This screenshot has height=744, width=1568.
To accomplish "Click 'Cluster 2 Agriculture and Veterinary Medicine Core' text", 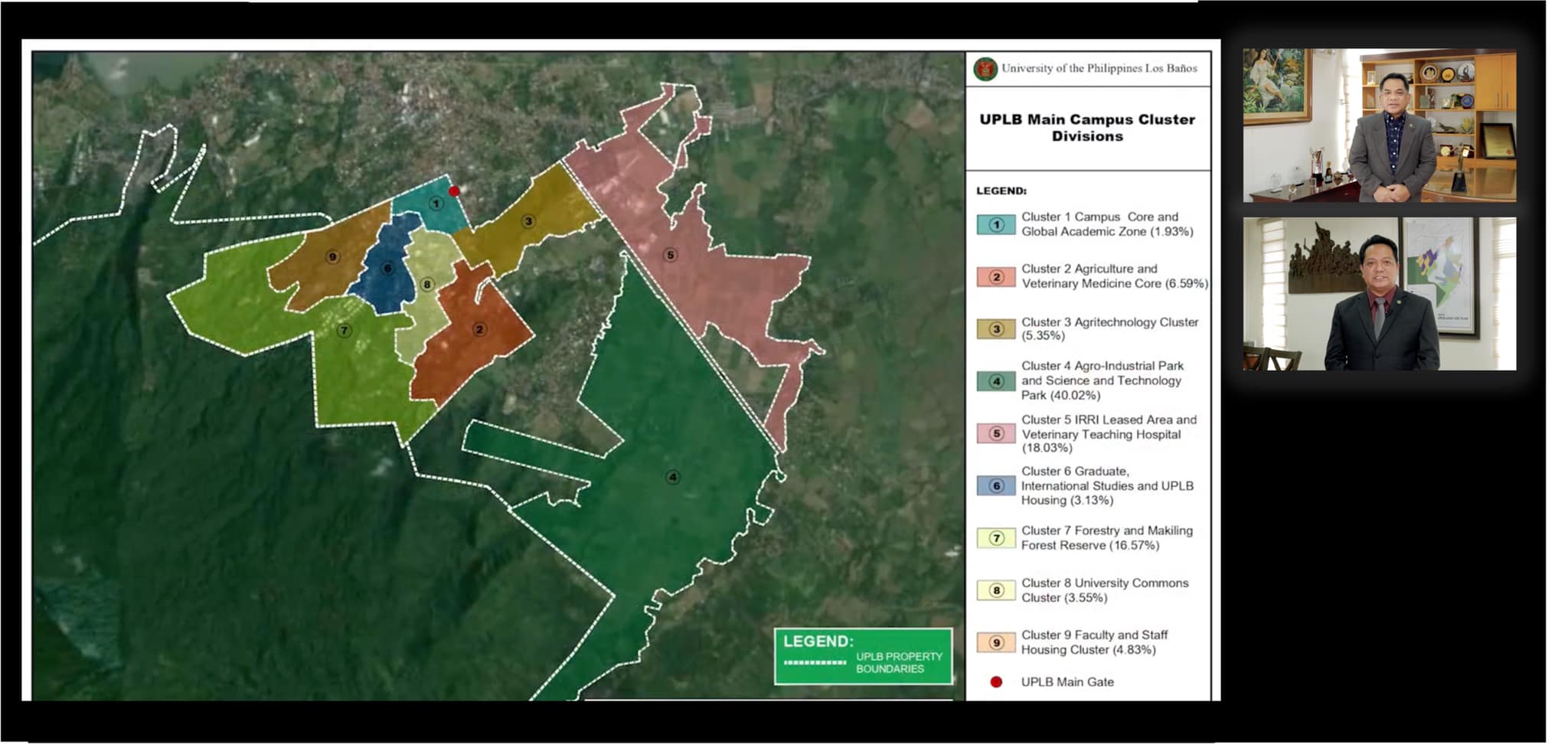I will click(1115, 276).
